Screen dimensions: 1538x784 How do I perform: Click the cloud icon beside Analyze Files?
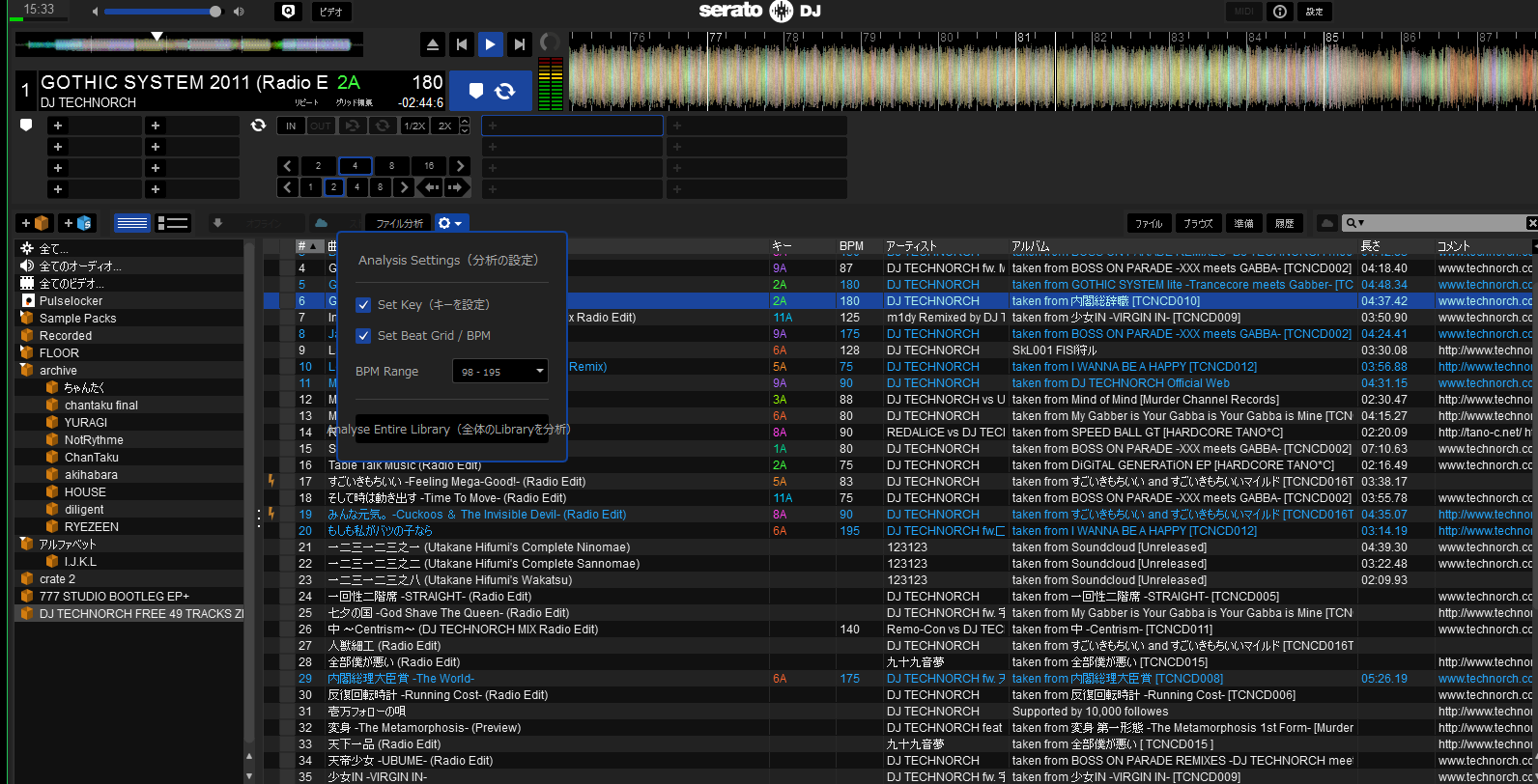tap(321, 223)
